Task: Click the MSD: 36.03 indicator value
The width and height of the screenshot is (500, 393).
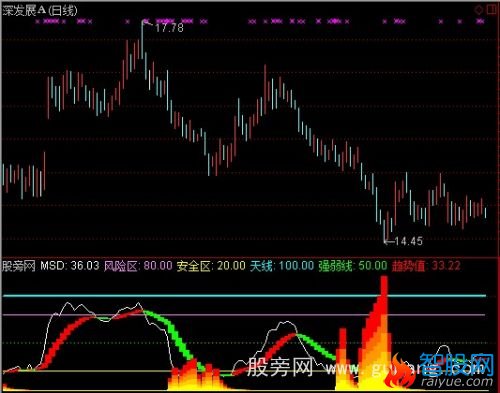Action: coord(70,266)
